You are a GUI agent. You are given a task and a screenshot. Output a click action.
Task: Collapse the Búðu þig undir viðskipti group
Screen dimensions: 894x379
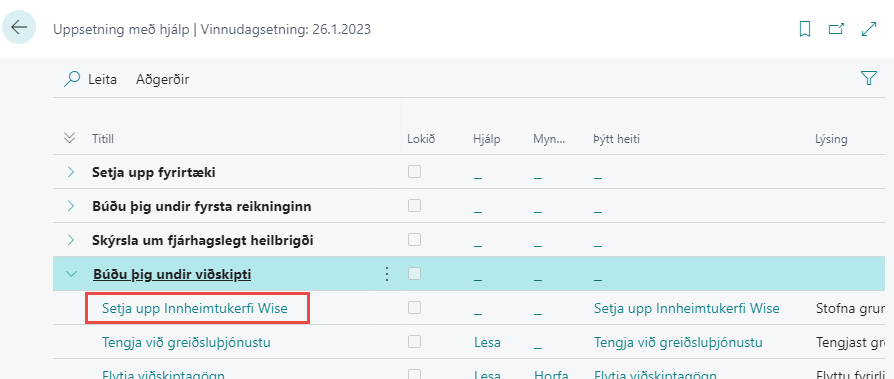coord(71,274)
